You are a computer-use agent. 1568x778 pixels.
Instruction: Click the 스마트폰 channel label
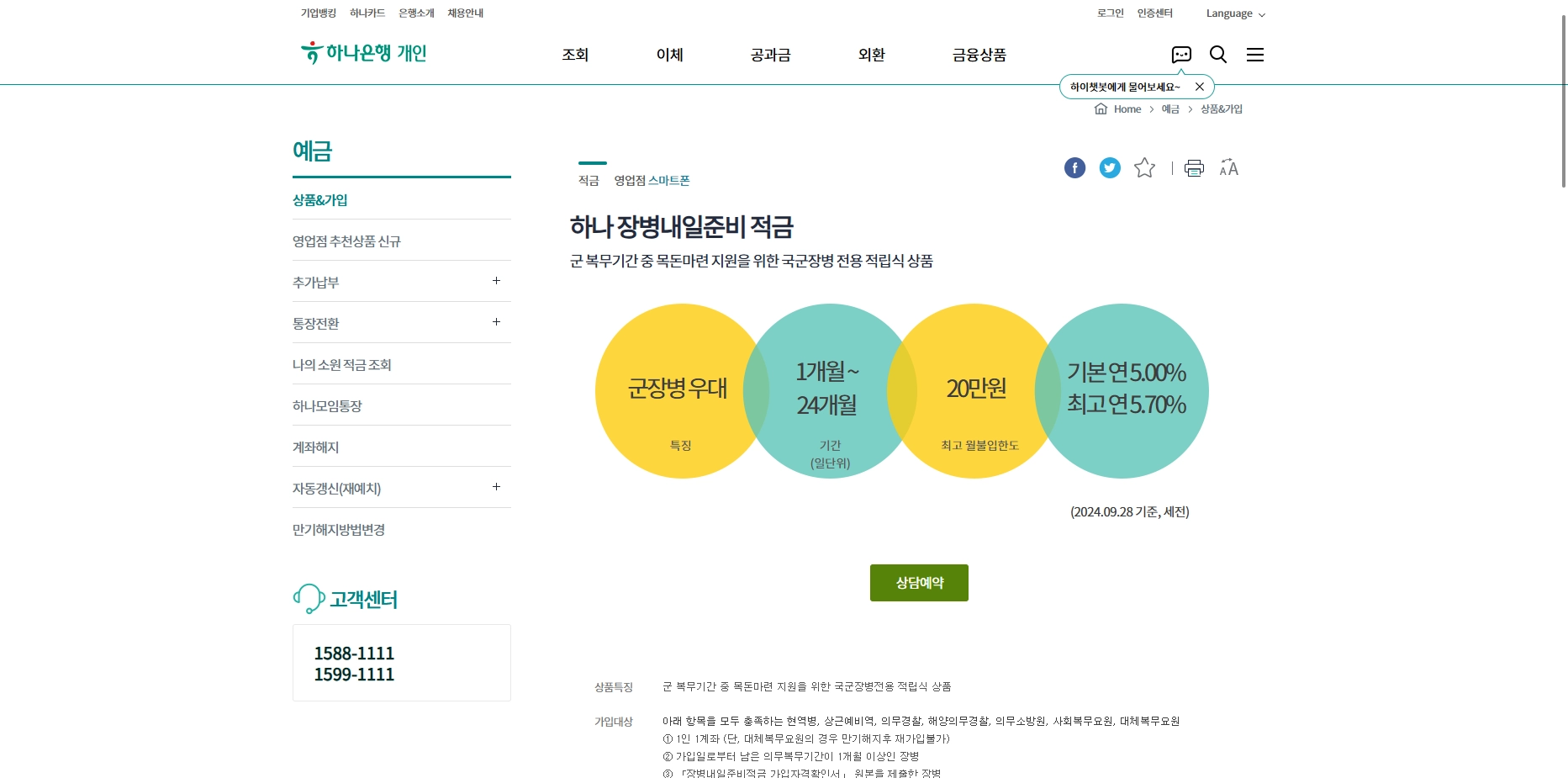click(x=669, y=181)
